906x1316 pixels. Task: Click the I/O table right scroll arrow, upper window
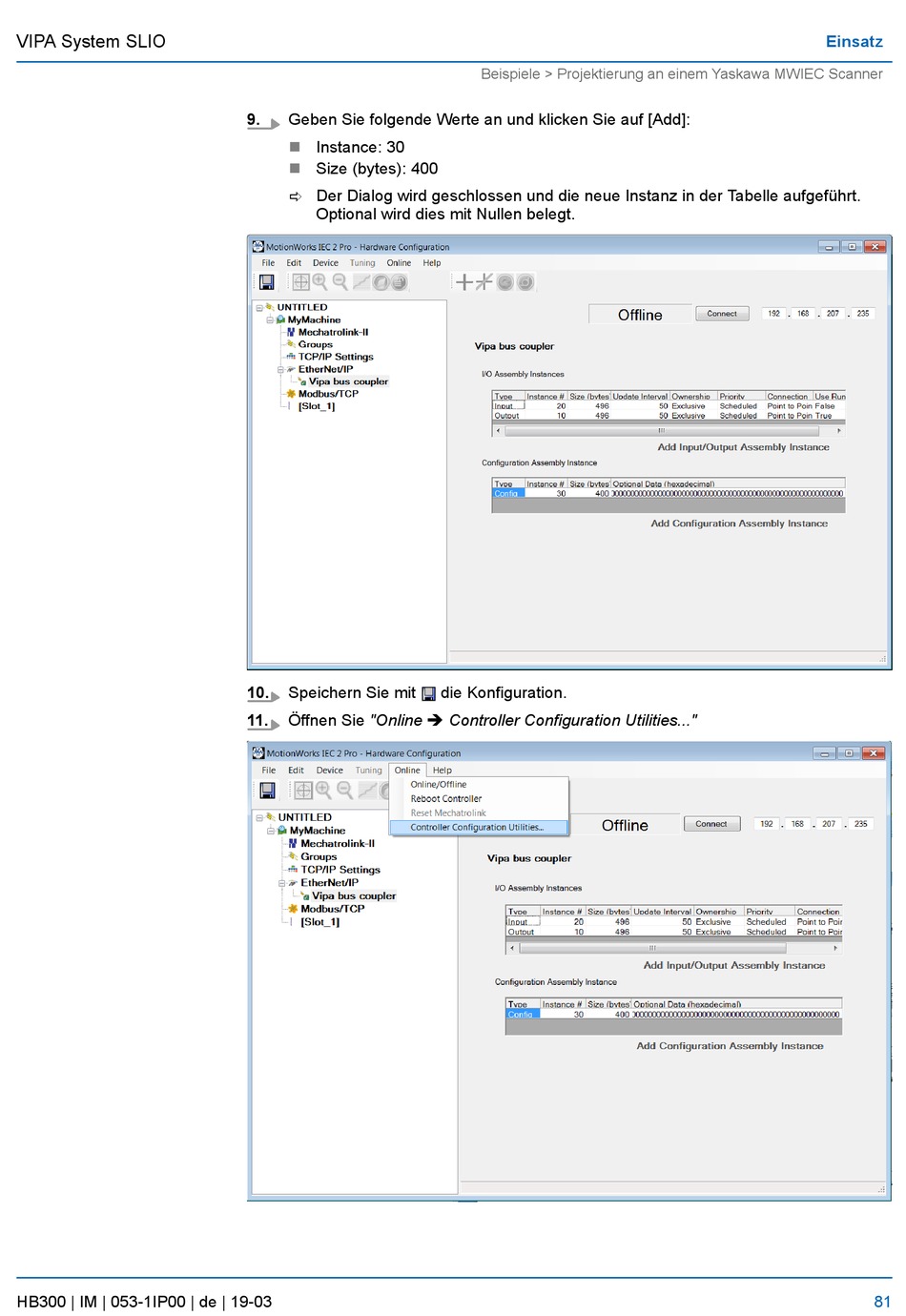tap(839, 431)
